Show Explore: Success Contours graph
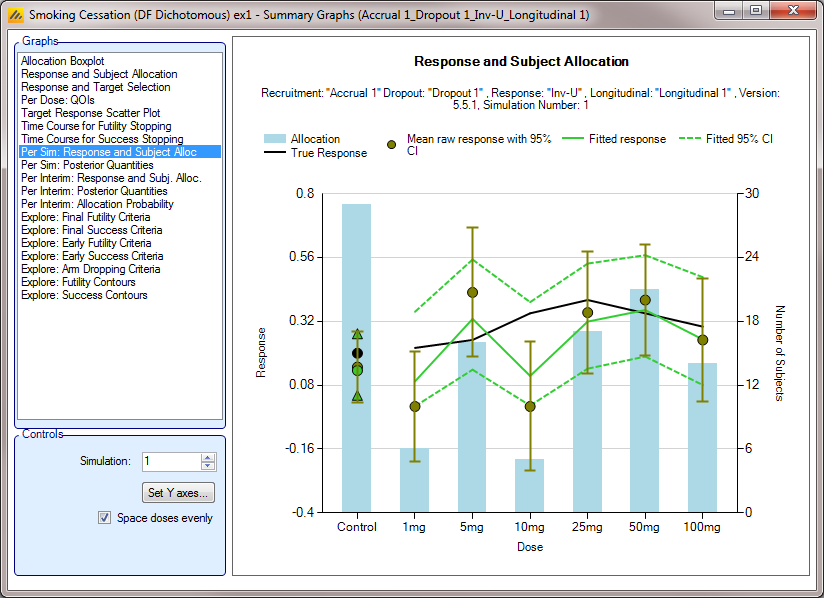The image size is (824, 598). coord(84,295)
